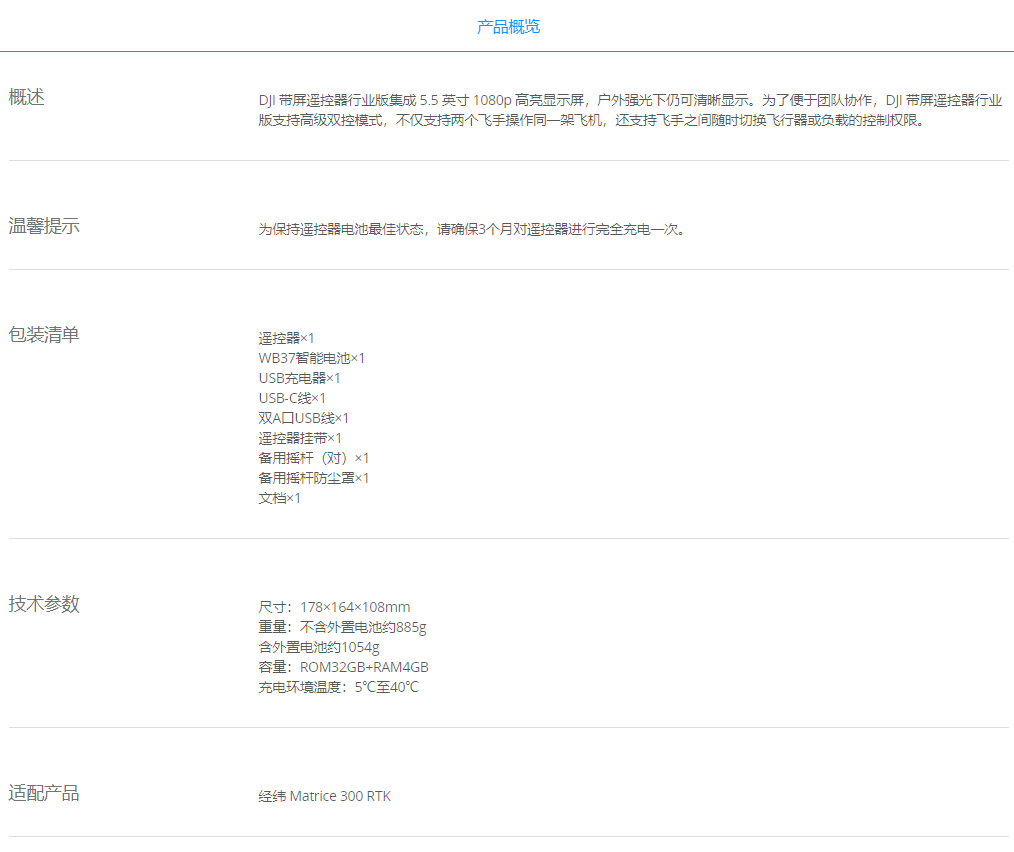Viewport: 1014px width, 852px height.
Task: Select the 容量 ROM32GB+RAM4GB line
Action: click(x=343, y=667)
